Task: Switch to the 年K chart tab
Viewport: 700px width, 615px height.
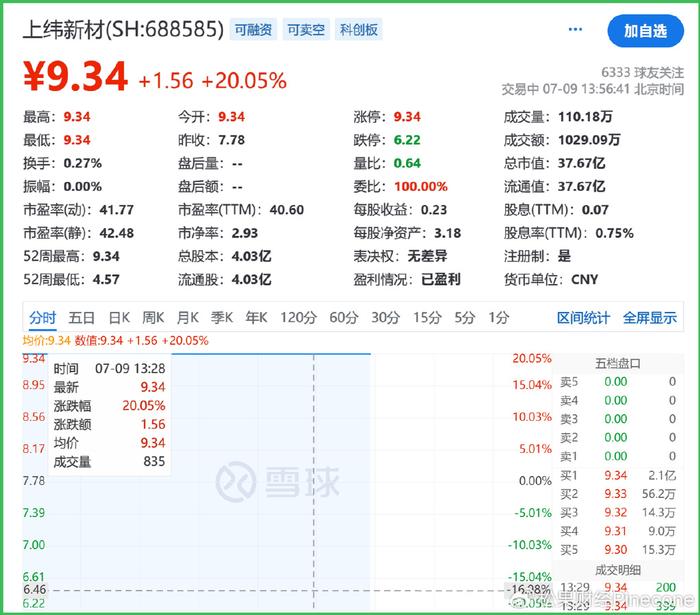Action: point(256,318)
